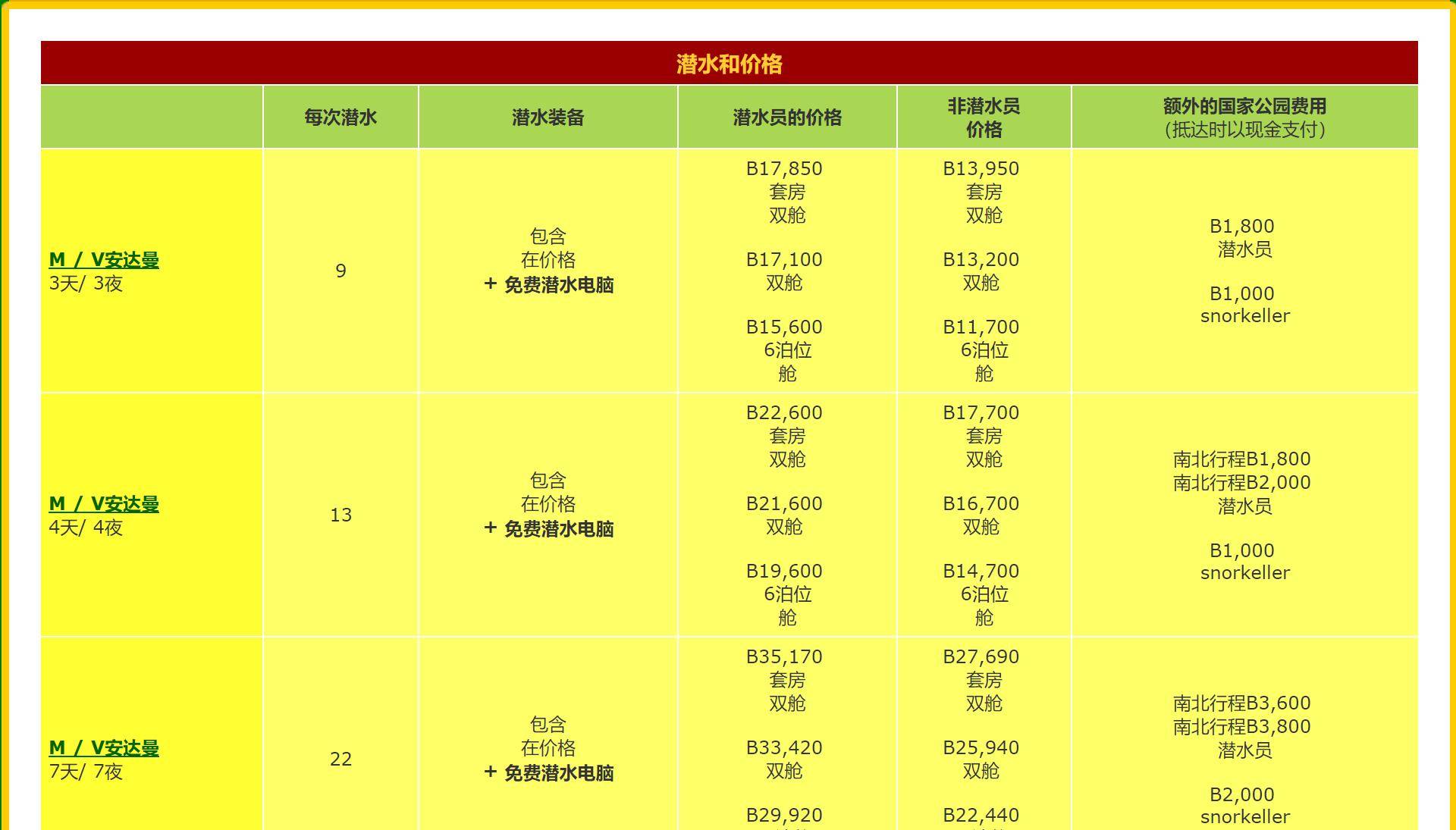Select the dive count 22 cell
The image size is (1456, 830).
[340, 759]
